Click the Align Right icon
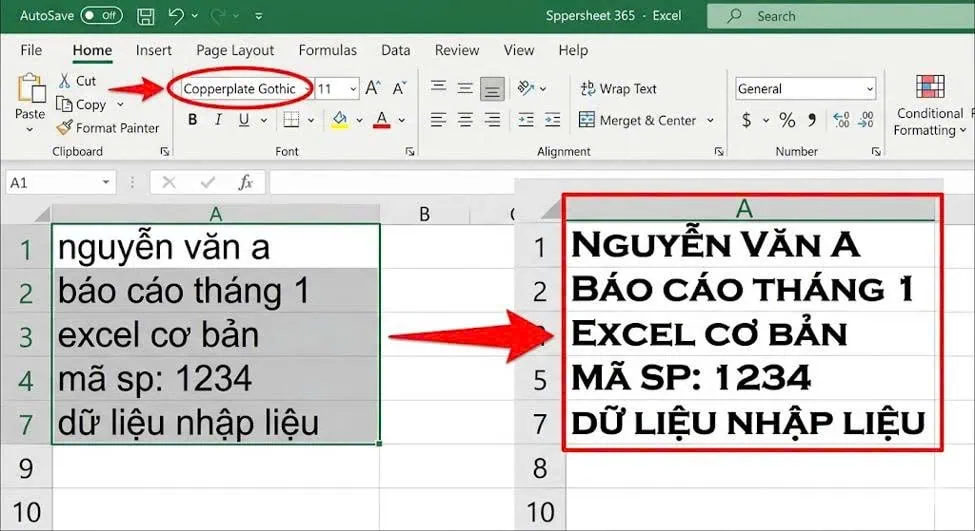The width and height of the screenshot is (975, 531). (492, 119)
